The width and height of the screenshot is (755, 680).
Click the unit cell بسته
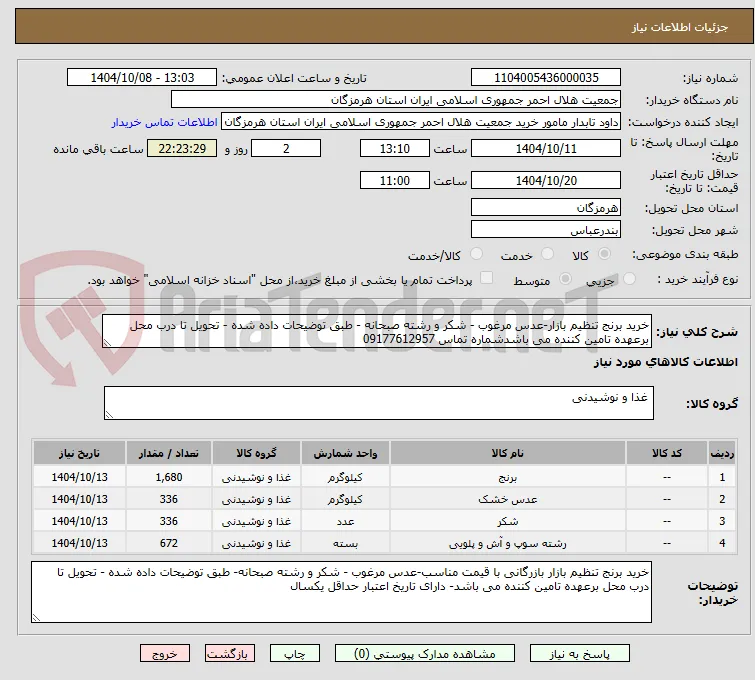345,543
